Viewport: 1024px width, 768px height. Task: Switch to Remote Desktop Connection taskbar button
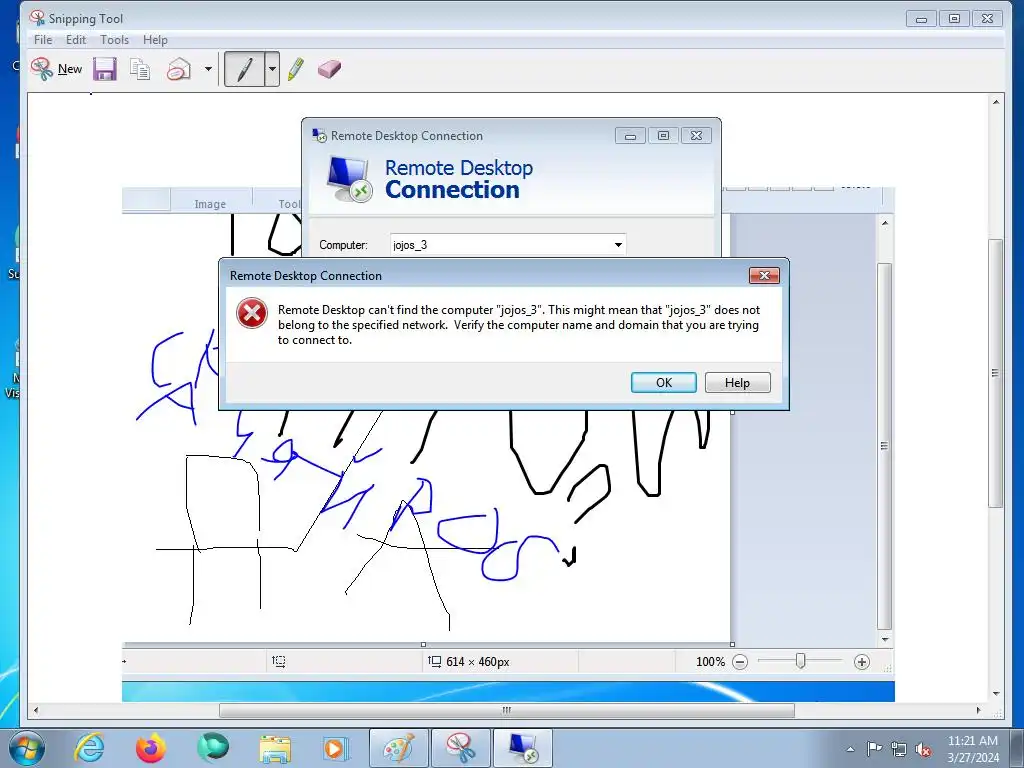[522, 748]
